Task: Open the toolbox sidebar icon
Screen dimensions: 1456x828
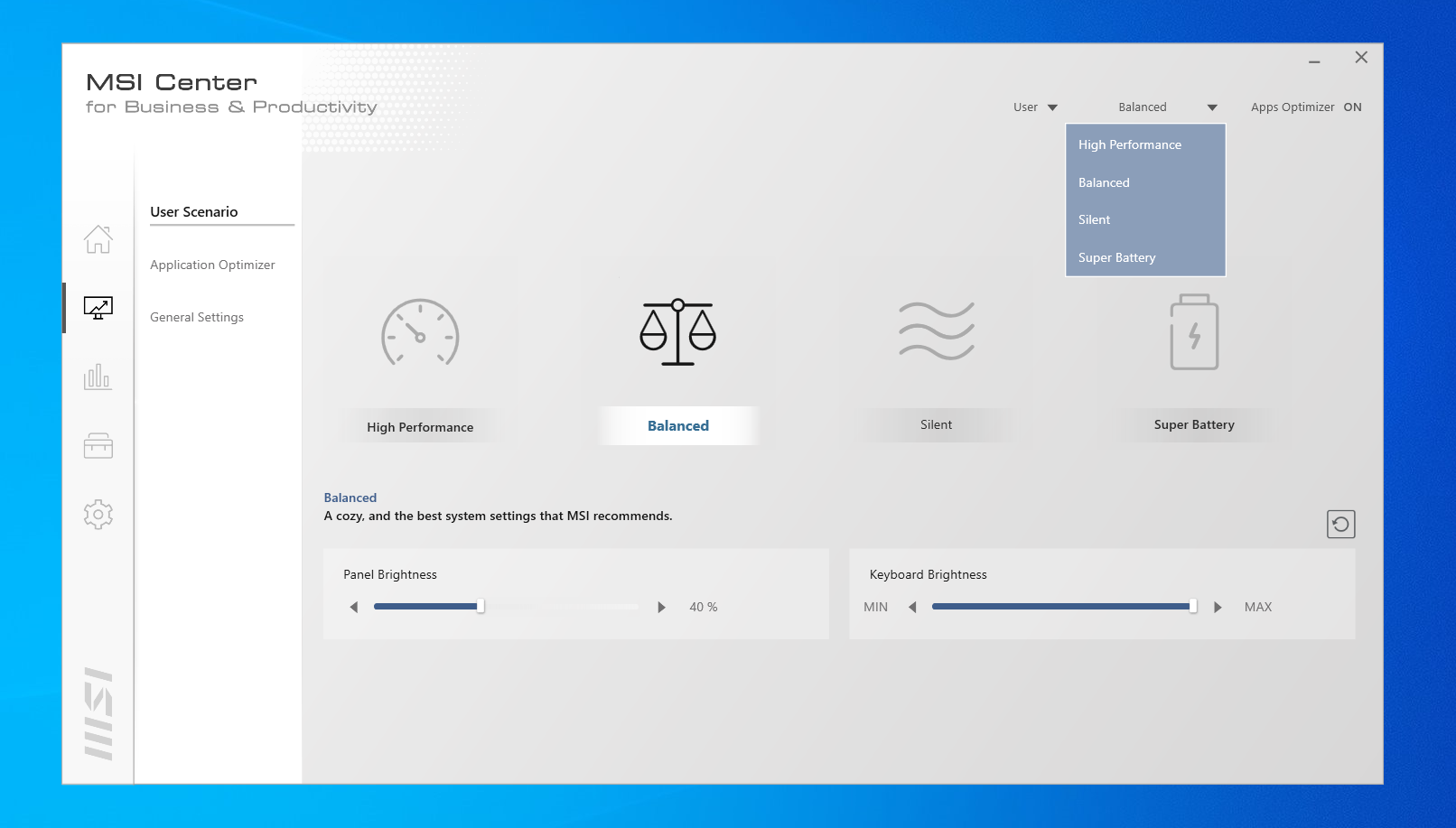Action: [98, 445]
